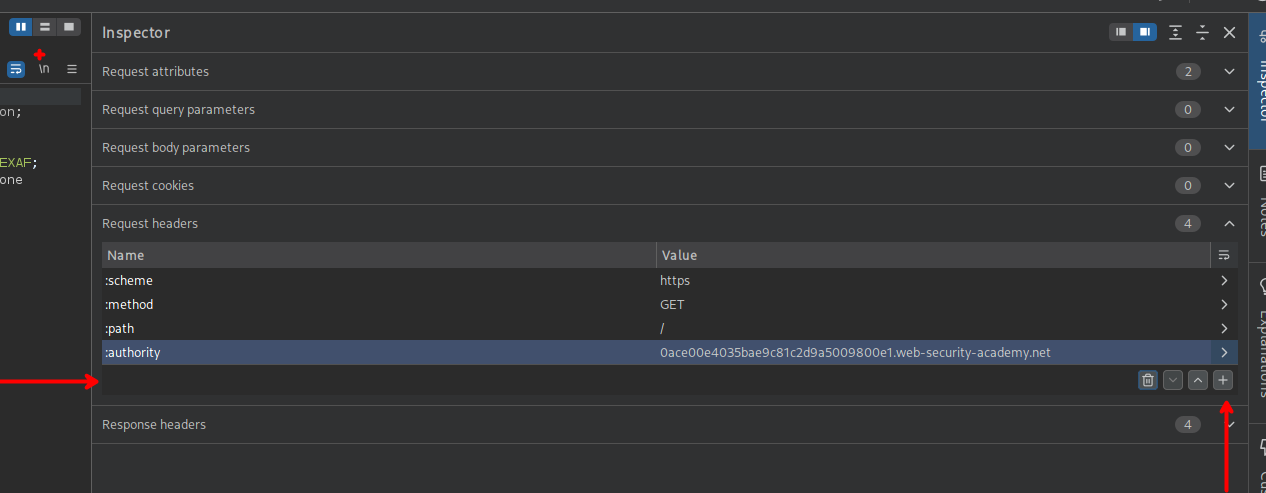Sort headers by the Name column
The width and height of the screenshot is (1266, 493).
point(378,255)
